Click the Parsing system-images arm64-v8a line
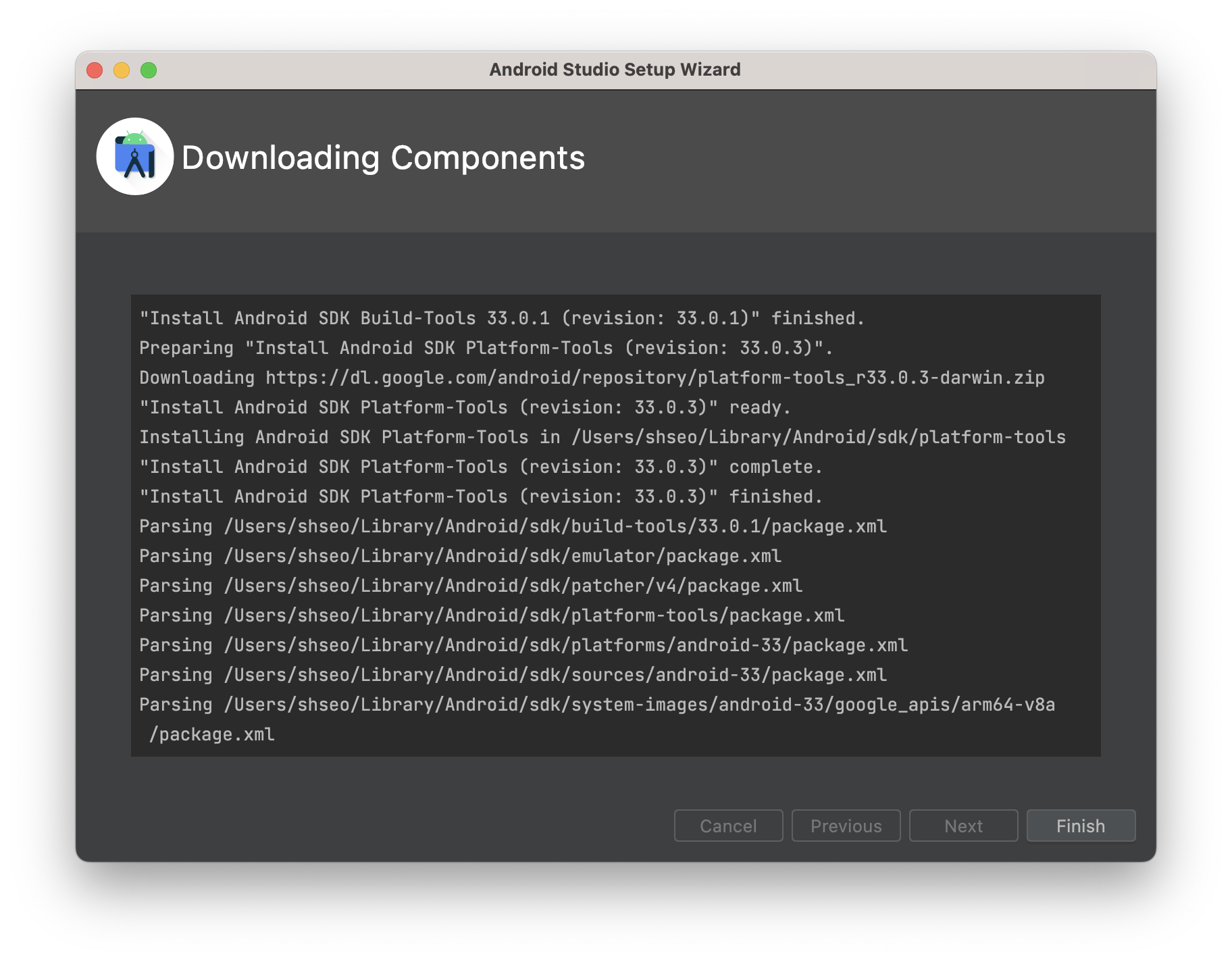The height and width of the screenshot is (962, 1232). pyautogui.click(x=597, y=705)
